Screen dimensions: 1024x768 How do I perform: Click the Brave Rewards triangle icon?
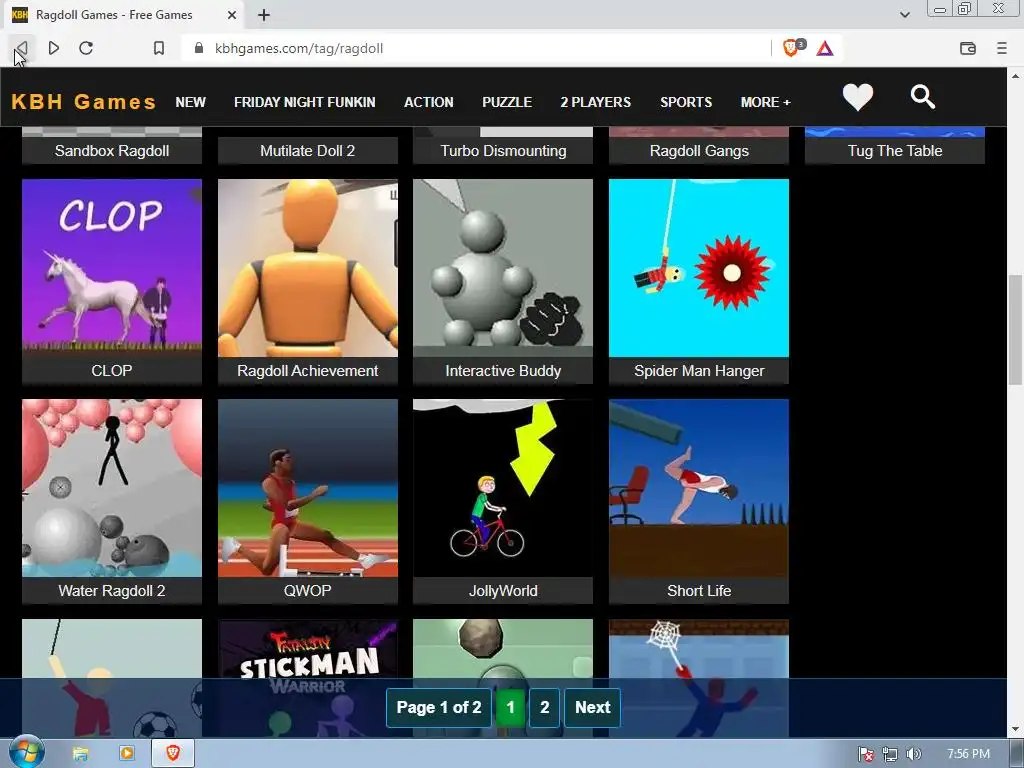[x=825, y=48]
